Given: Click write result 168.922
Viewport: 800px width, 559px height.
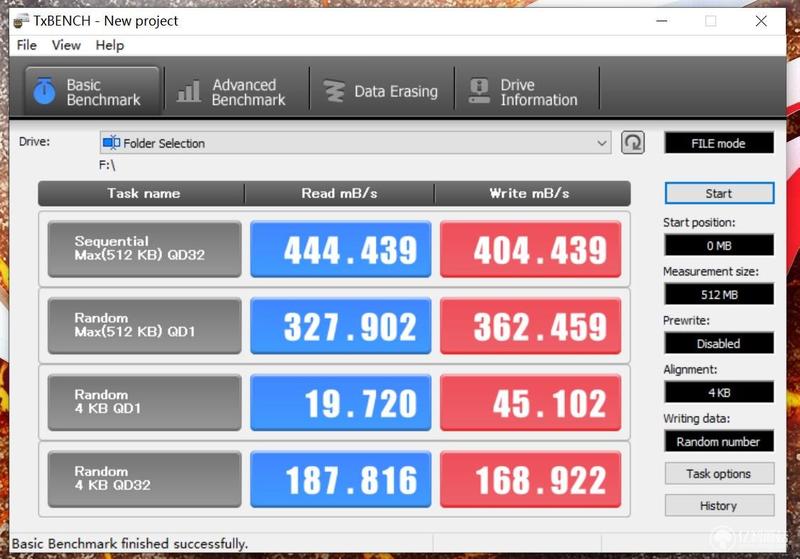Looking at the screenshot, I should [x=531, y=479].
